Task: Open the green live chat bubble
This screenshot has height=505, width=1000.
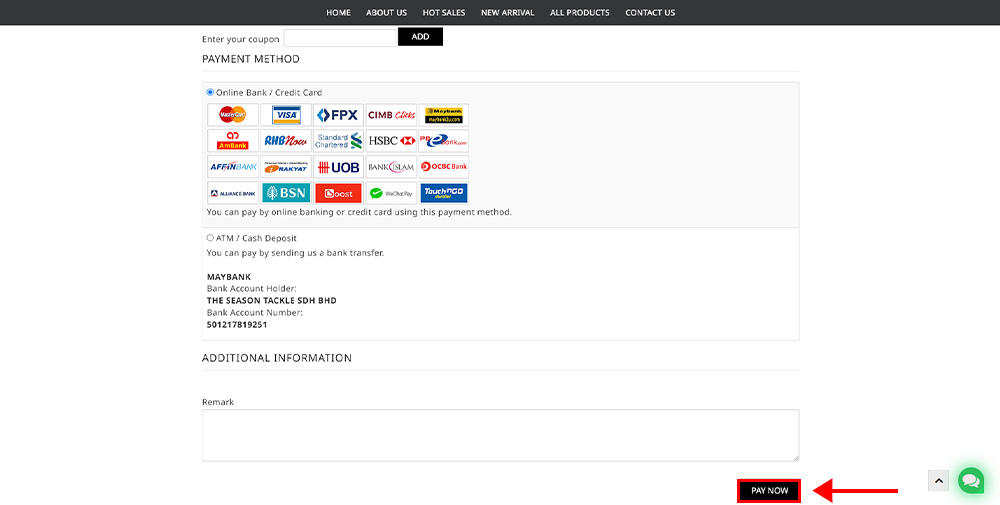Action: 971,480
